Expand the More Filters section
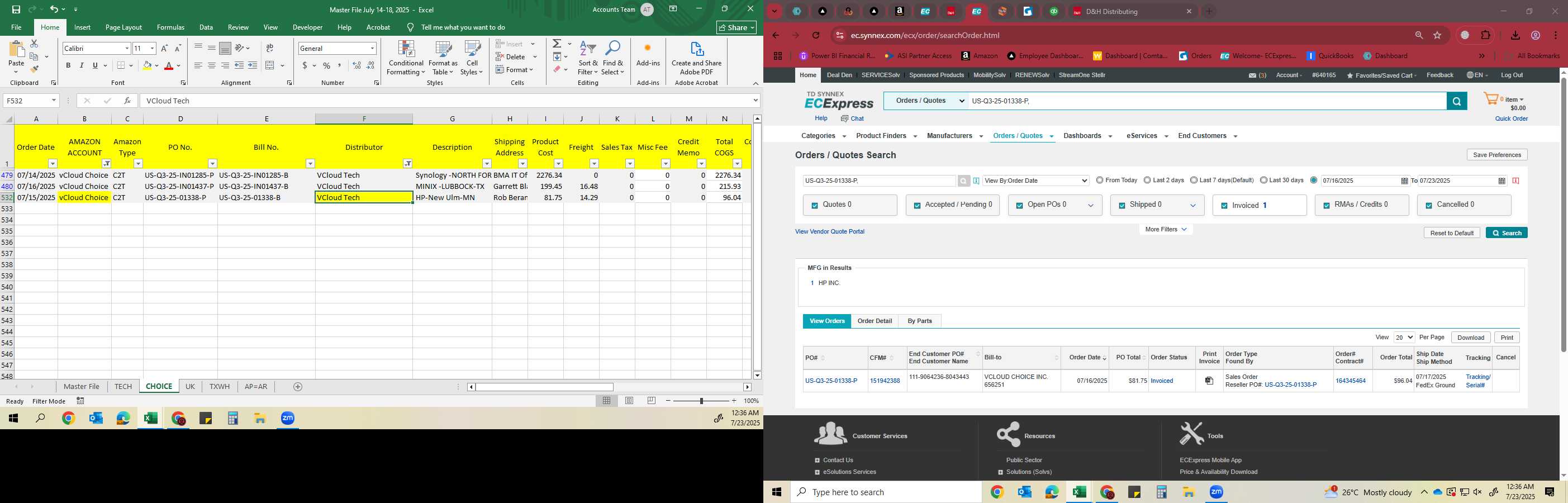This screenshot has height=503, width=1568. [1166, 230]
